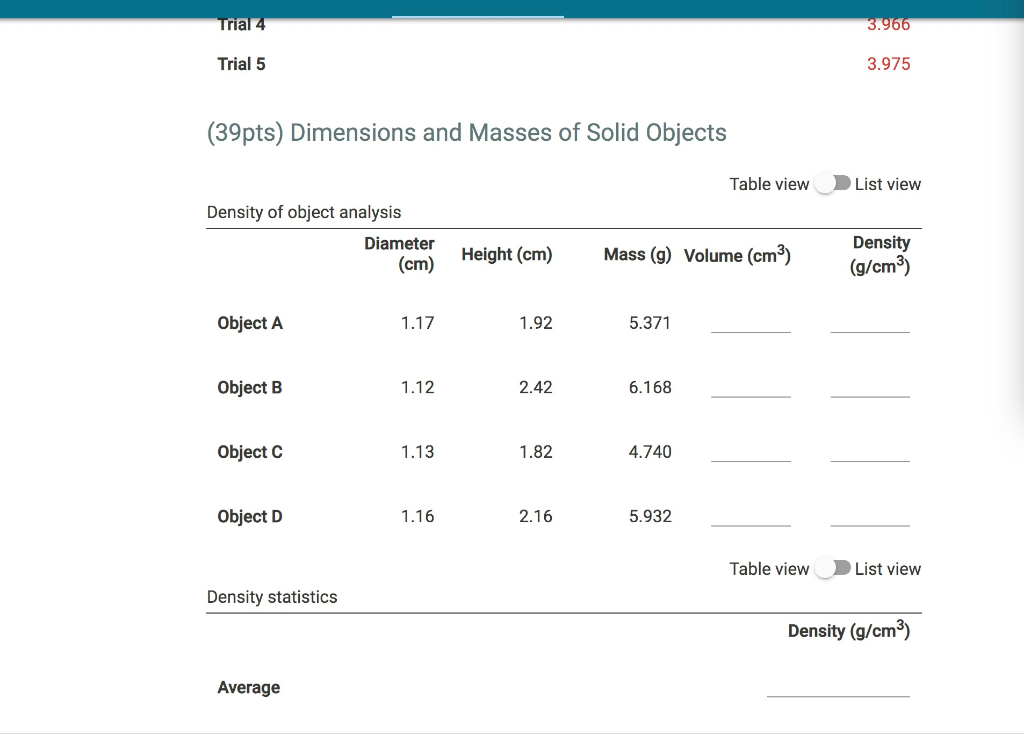
Task: Click the Density statistics section heading
Action: point(271,597)
